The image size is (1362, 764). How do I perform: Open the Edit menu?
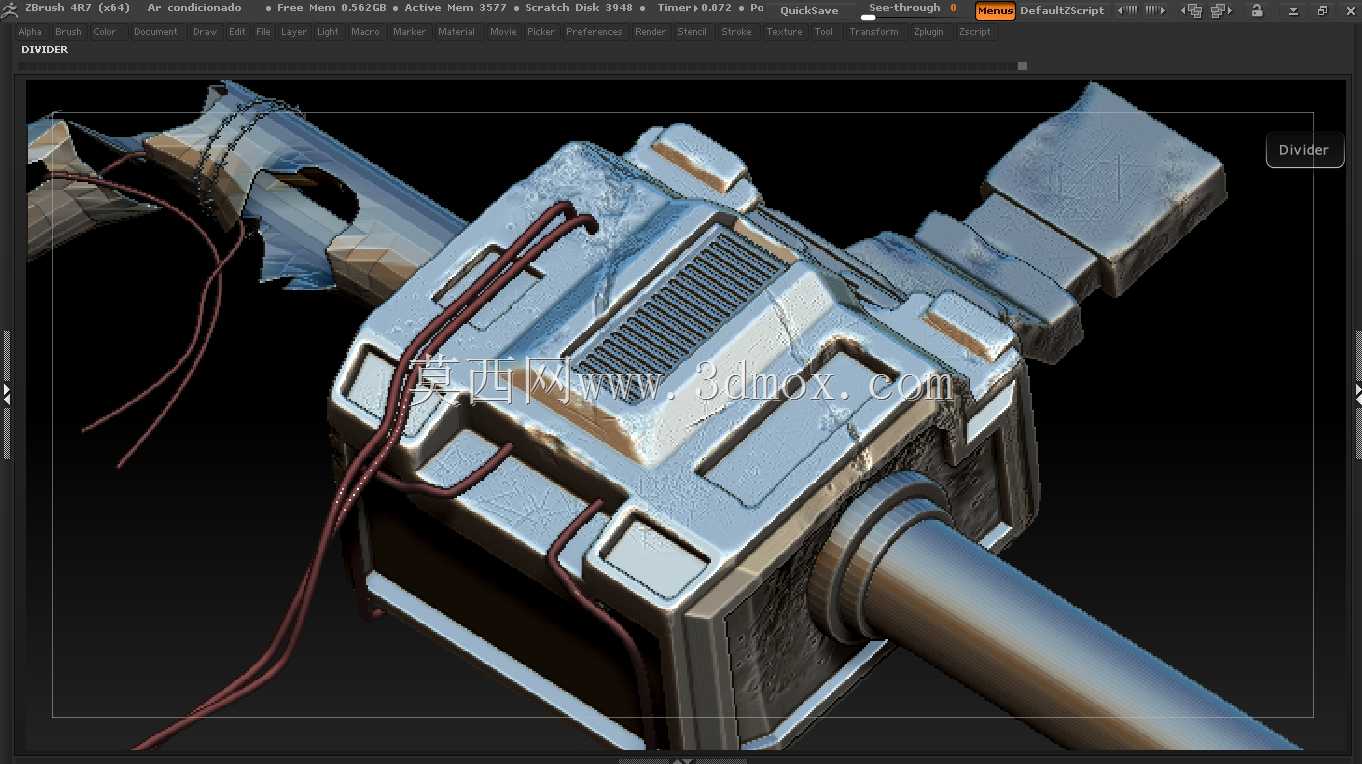[237, 32]
